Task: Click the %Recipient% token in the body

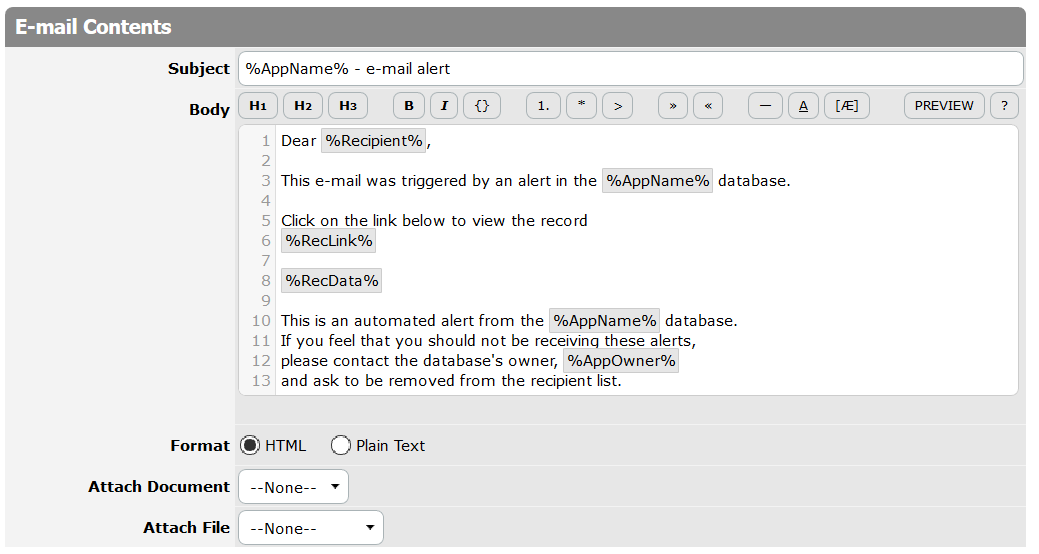Action: pyautogui.click(x=374, y=141)
